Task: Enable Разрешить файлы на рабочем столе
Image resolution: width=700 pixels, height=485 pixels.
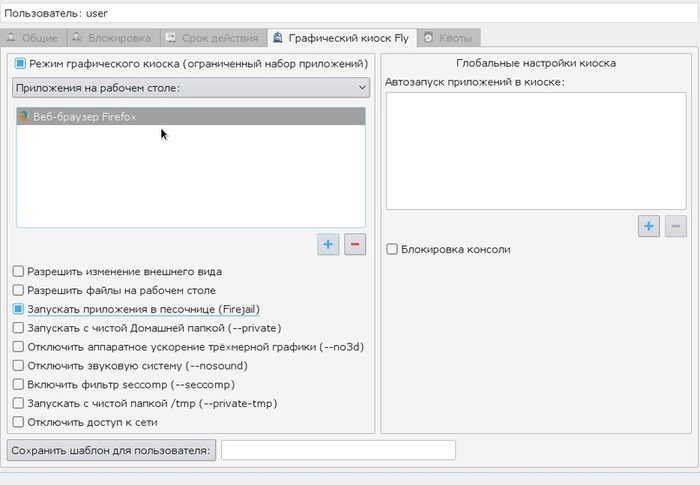Action: click(18, 290)
